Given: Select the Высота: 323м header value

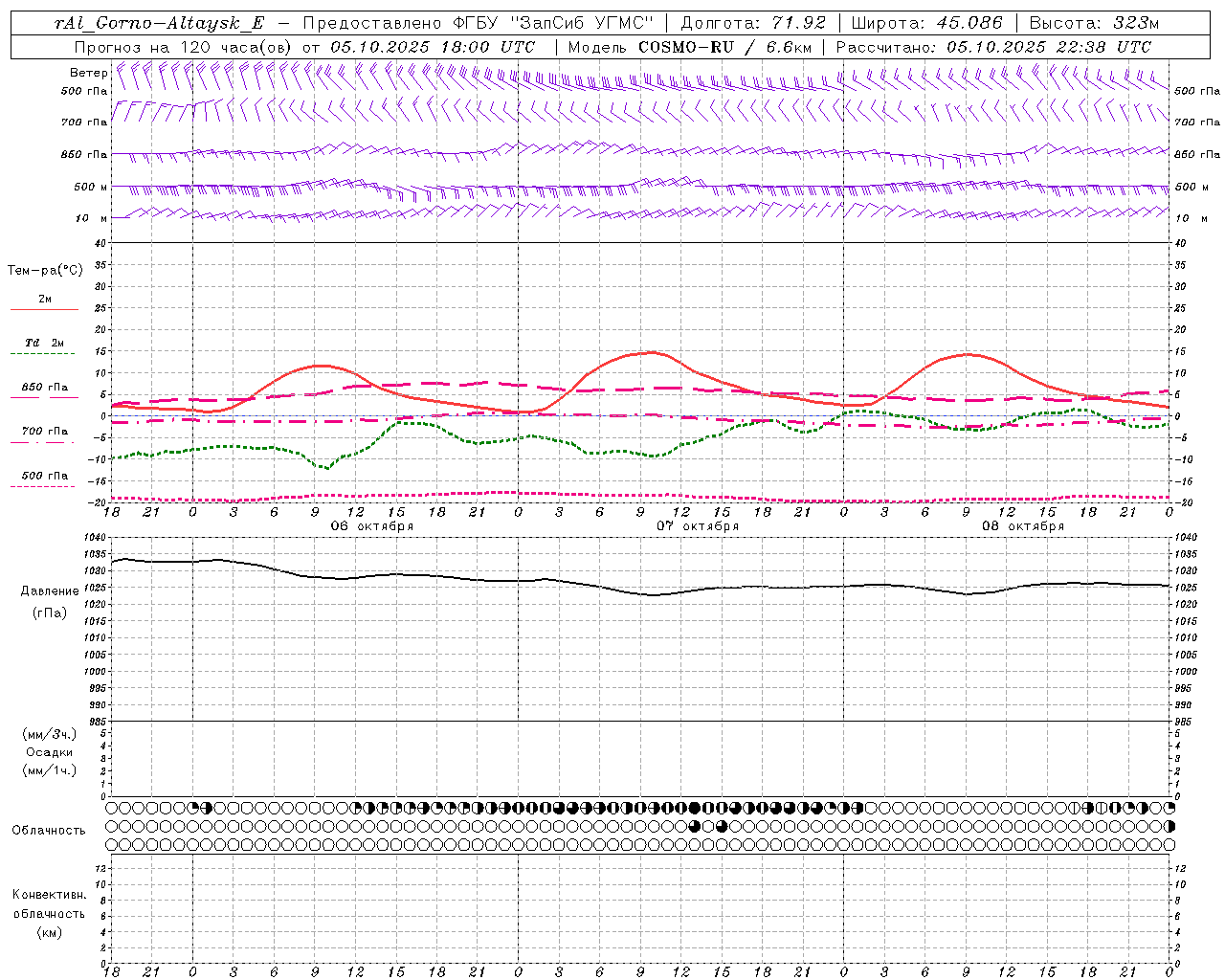Looking at the screenshot, I should pos(1094,23).
